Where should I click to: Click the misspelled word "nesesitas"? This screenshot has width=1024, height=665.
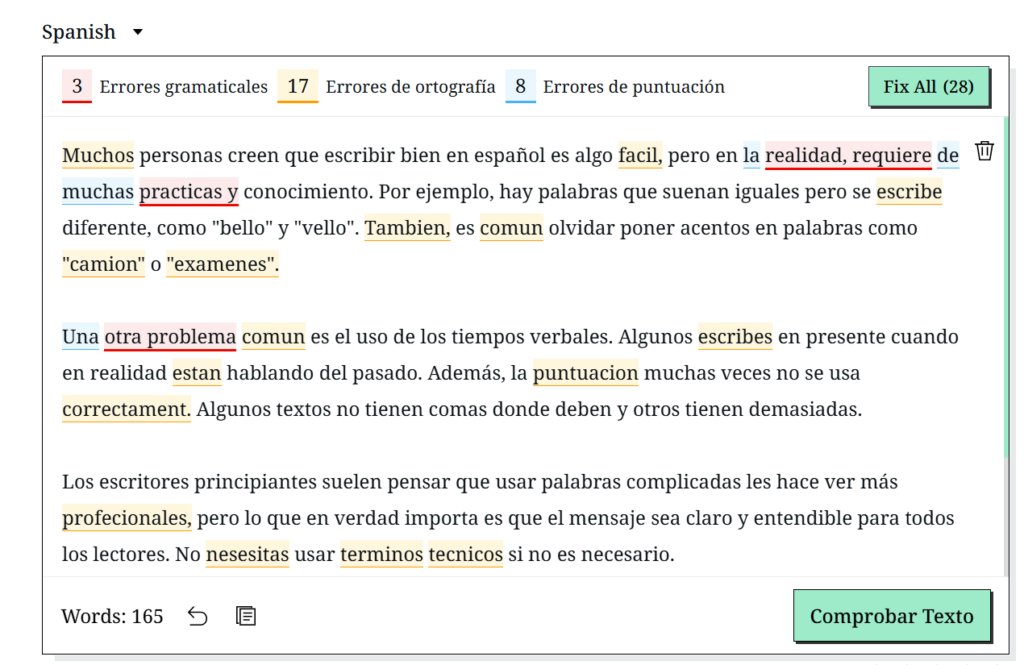247,554
